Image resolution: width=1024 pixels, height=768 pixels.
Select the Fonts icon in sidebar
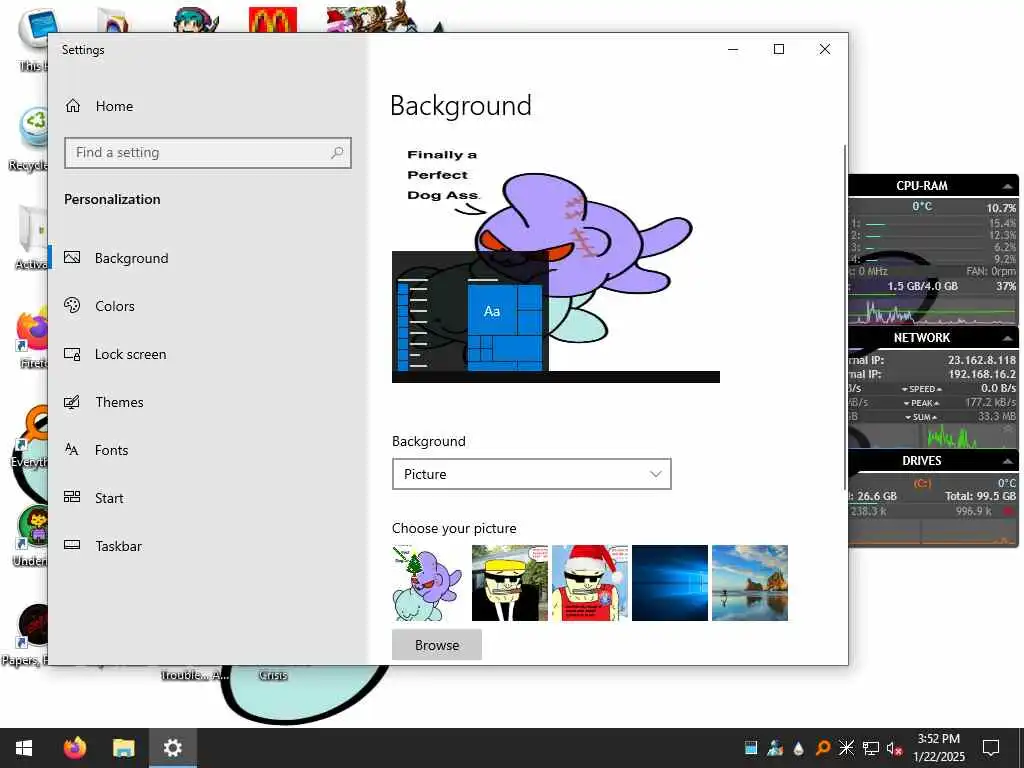pos(72,450)
